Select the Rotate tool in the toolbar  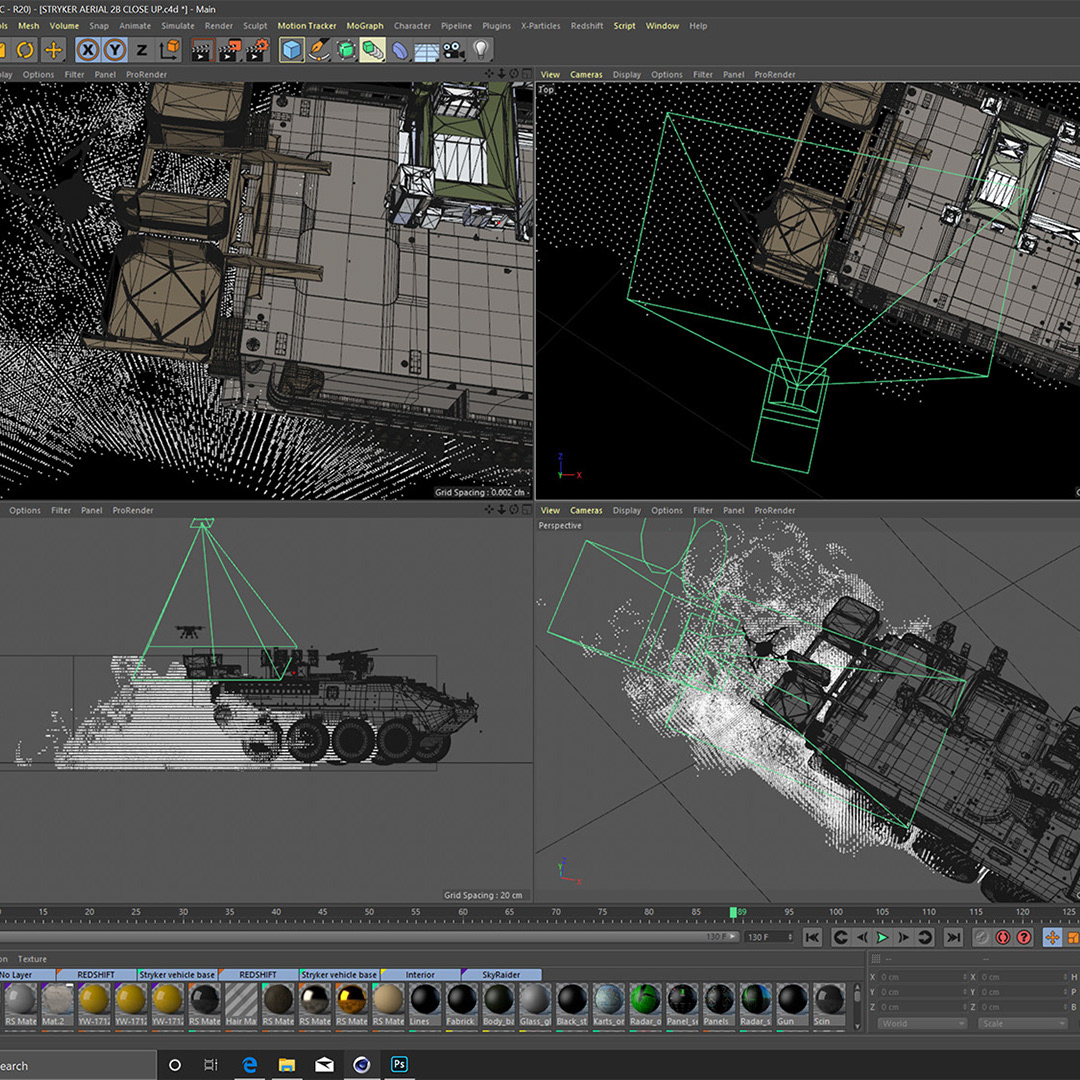[x=25, y=50]
